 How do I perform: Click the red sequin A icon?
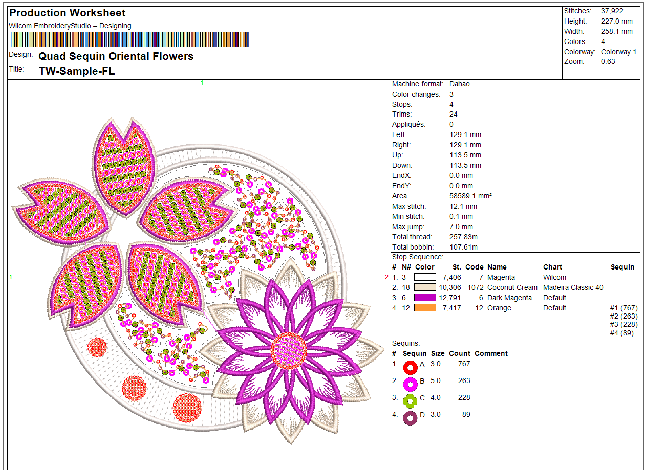[410, 367]
